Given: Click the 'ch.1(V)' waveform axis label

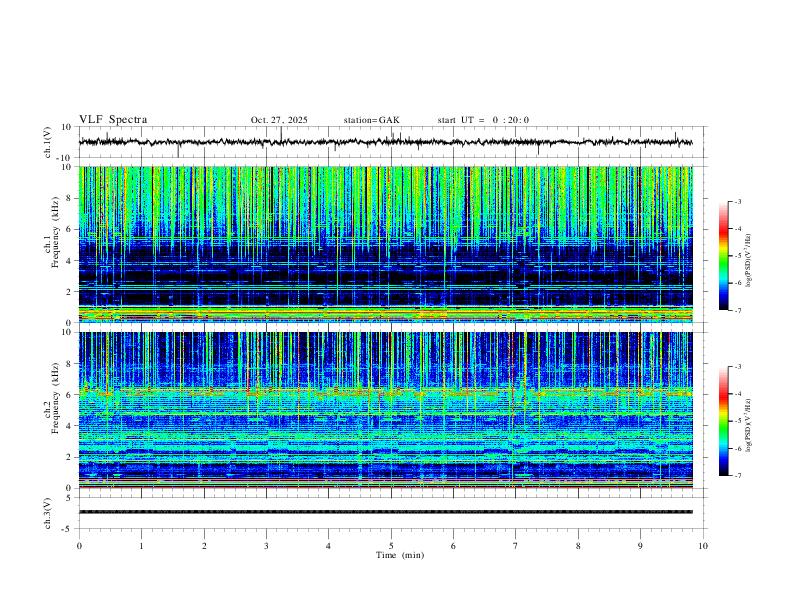Looking at the screenshot, I should (x=48, y=142).
